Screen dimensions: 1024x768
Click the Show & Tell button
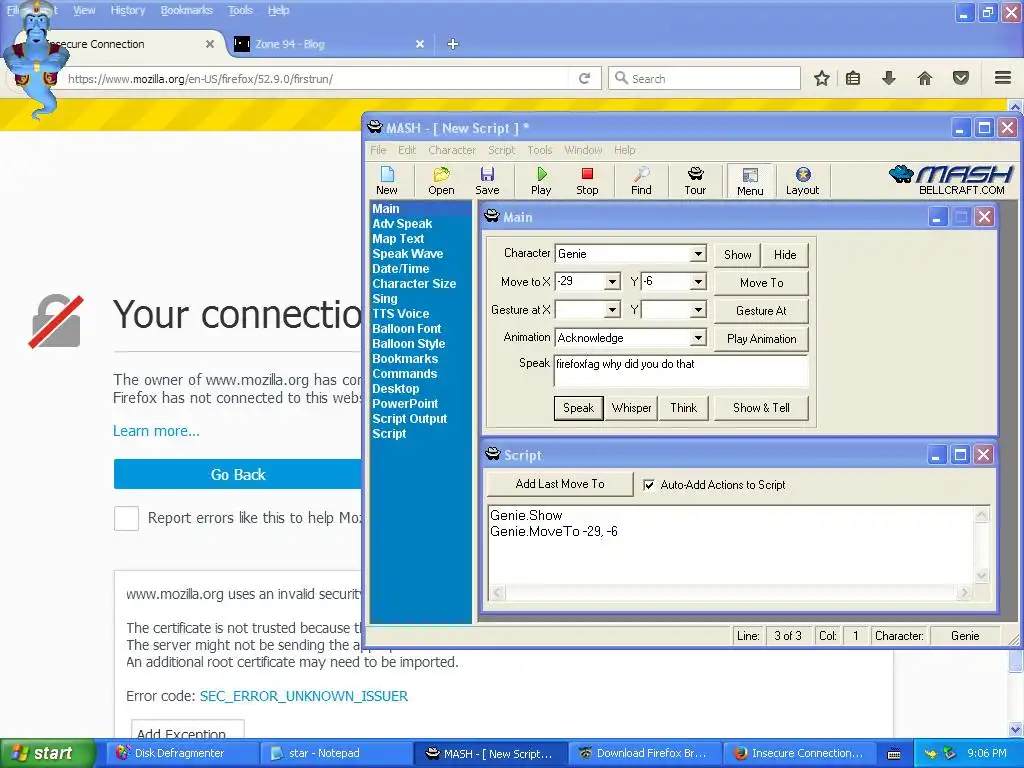tap(761, 408)
